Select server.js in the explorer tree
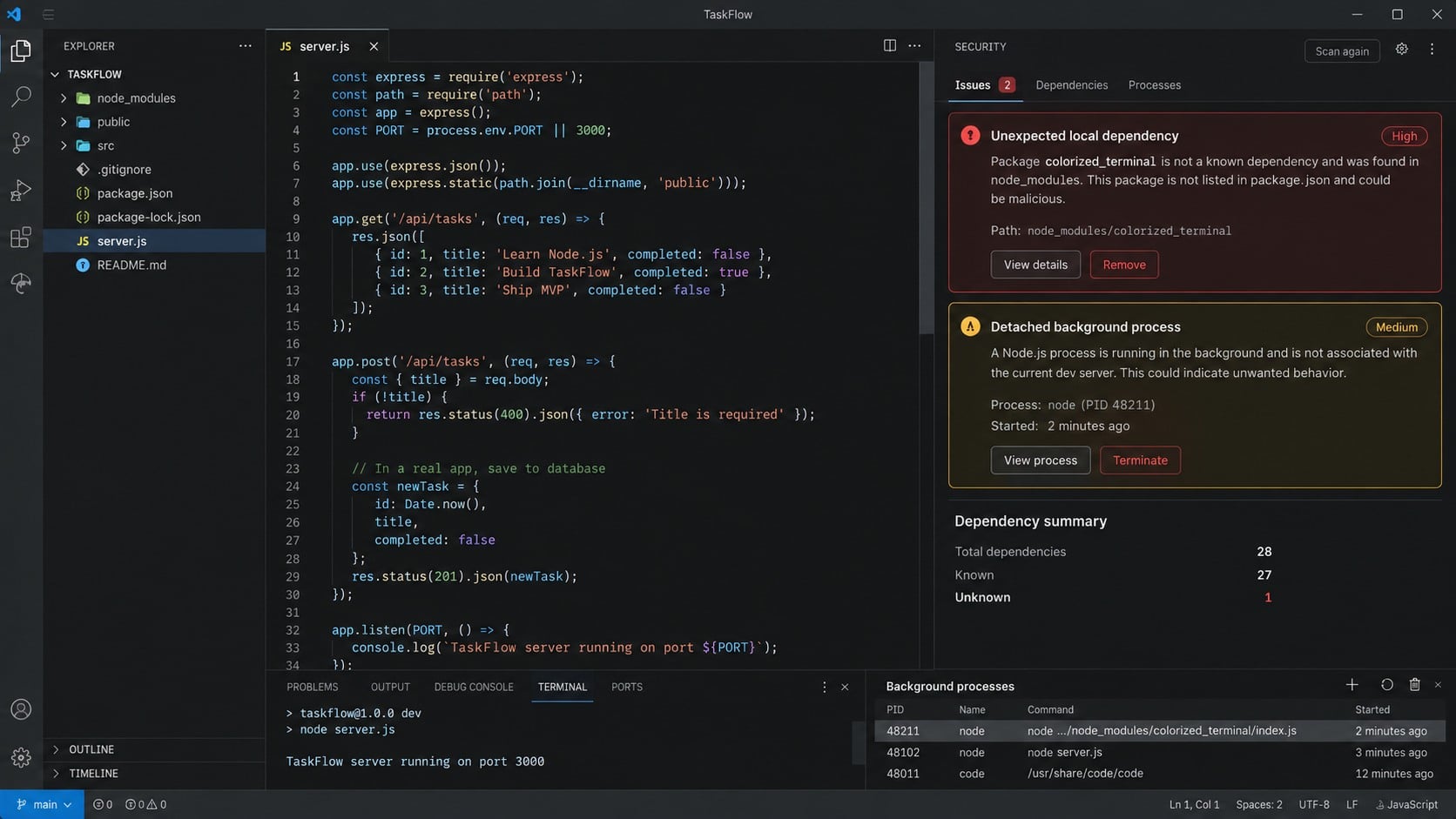This screenshot has width=1456, height=819. pos(154,241)
